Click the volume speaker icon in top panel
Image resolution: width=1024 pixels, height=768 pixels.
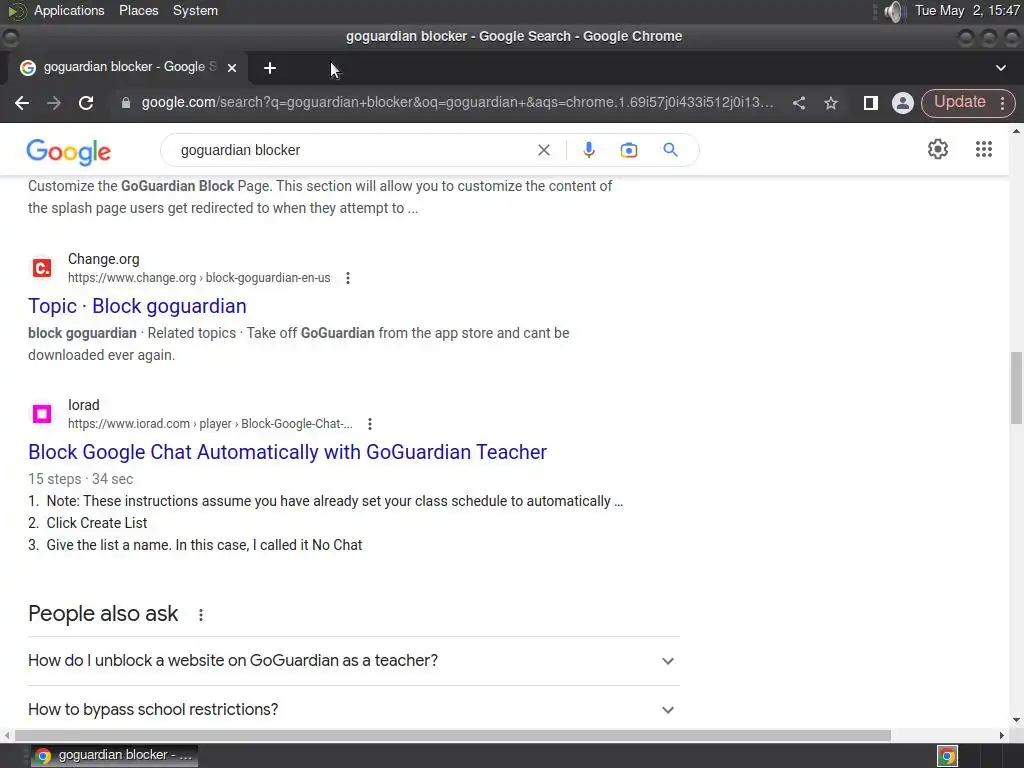[x=893, y=11]
